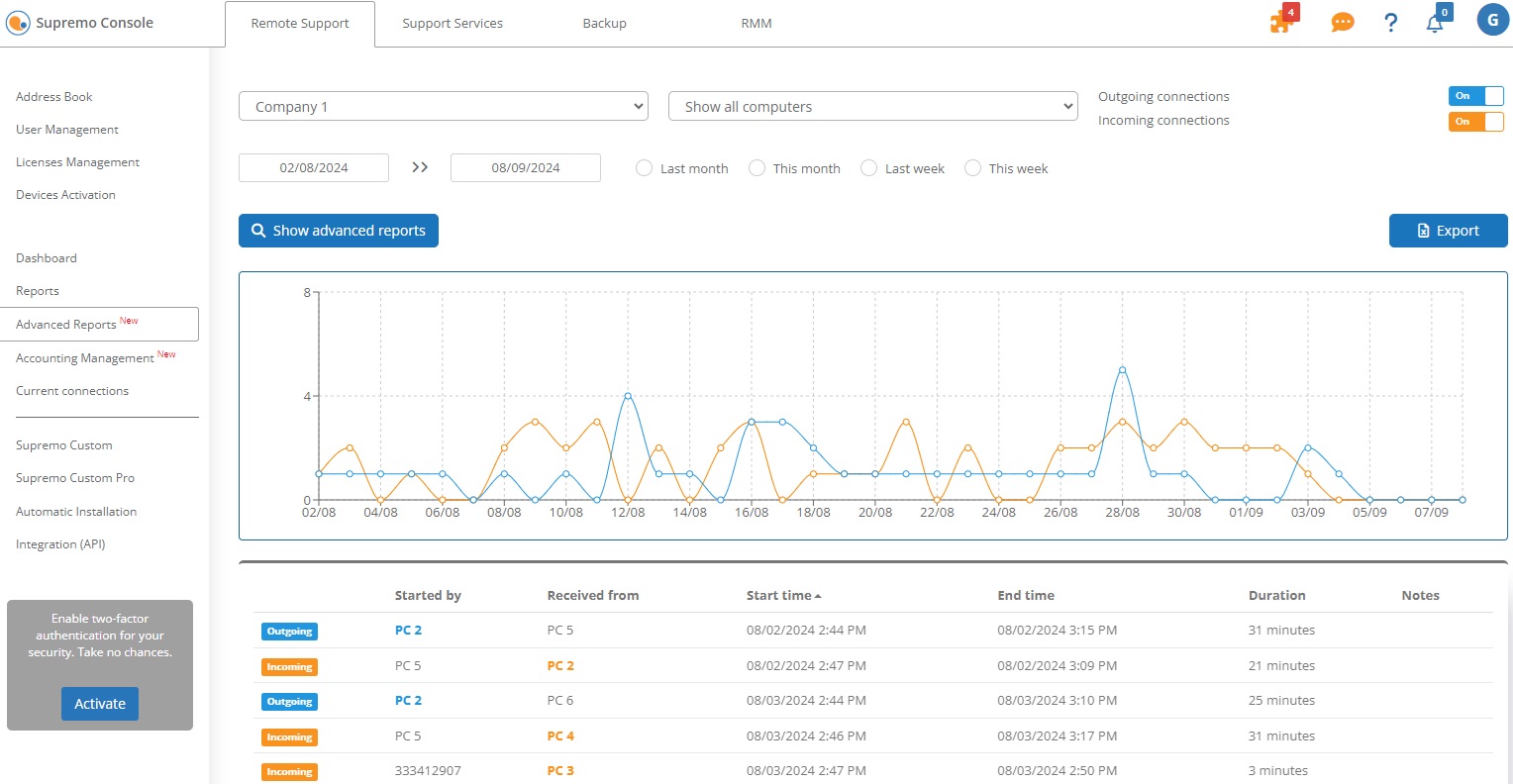Click the Show advanced reports button
The height and width of the screenshot is (784, 1513).
point(339,231)
